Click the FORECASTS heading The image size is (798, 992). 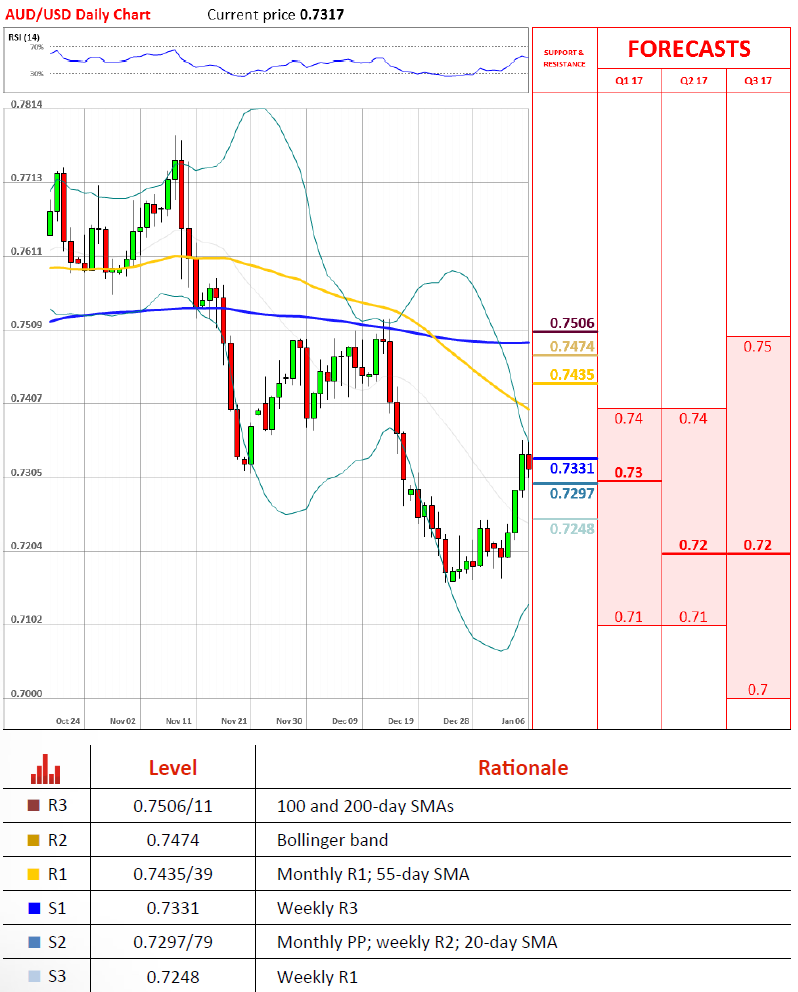coord(689,49)
